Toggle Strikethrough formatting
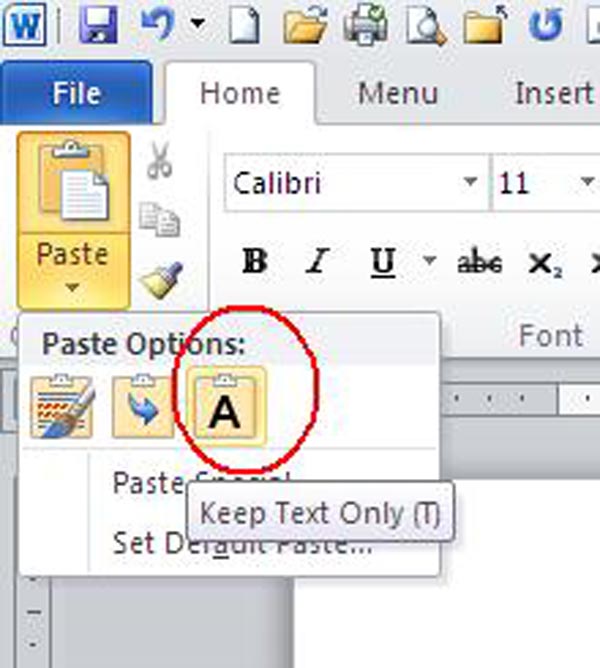 click(479, 263)
